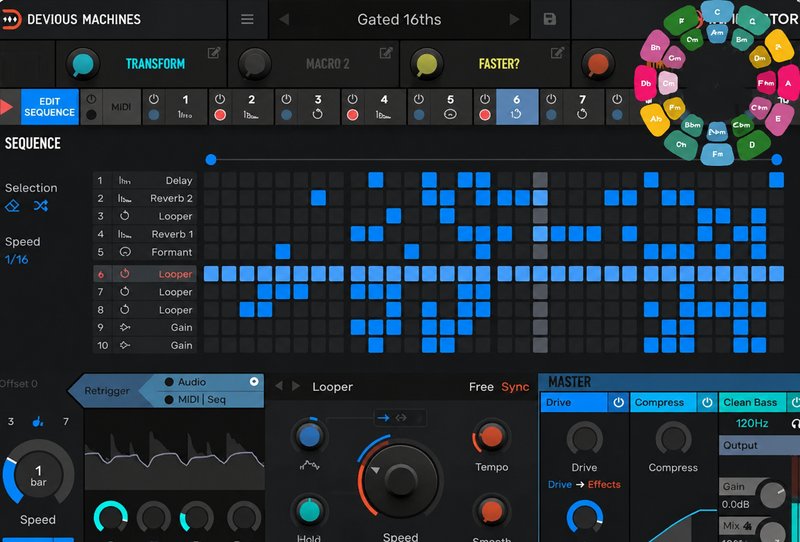800x542 pixels.
Task: Edit the TRANSFORM macro assignment
Action: click(x=214, y=52)
